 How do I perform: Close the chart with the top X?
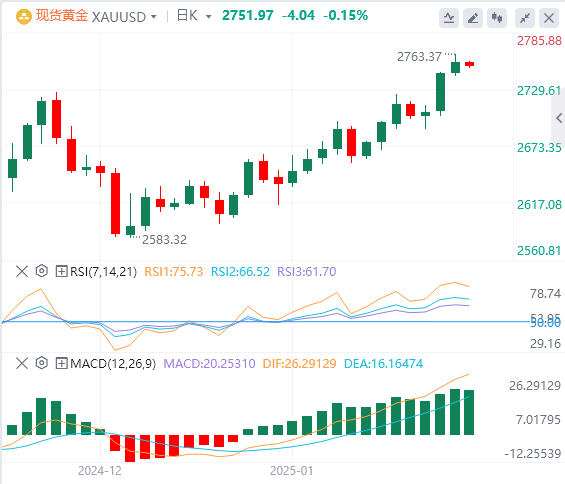pos(549,17)
